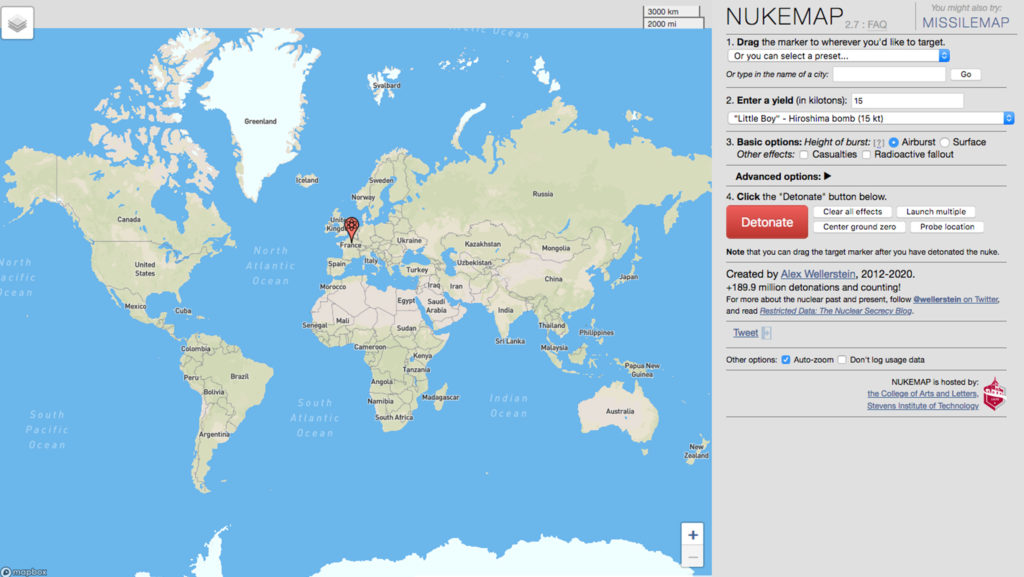Click the Mexico label on map
The width and height of the screenshot is (1024, 577).
tap(135, 306)
